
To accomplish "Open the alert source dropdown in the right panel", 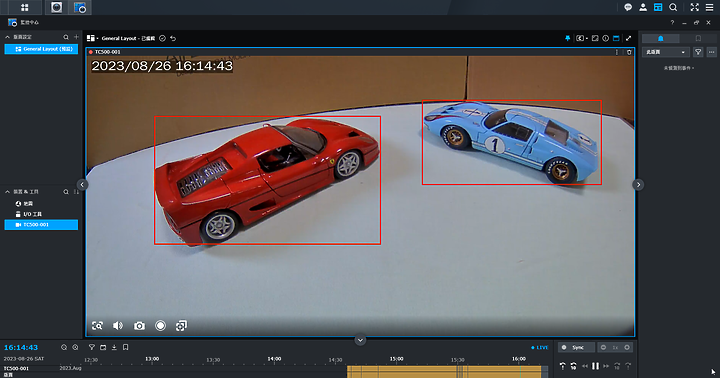I will 665,52.
